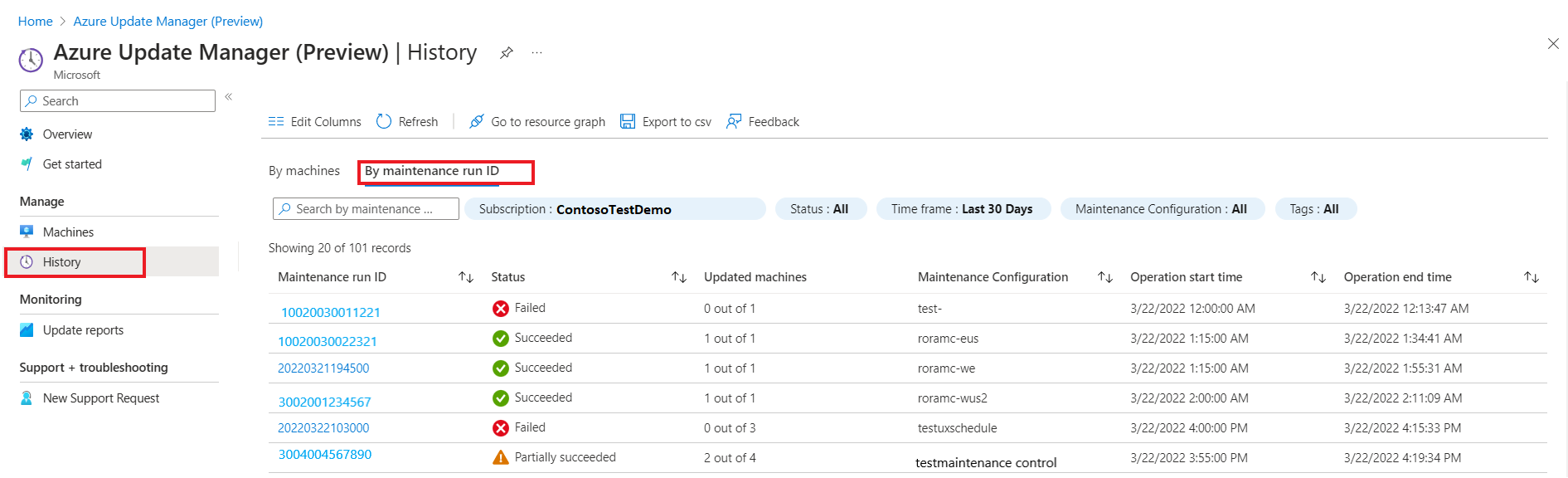Image resolution: width=1568 pixels, height=478 pixels.
Task: Click the Edit Columns icon
Action: [x=276, y=122]
